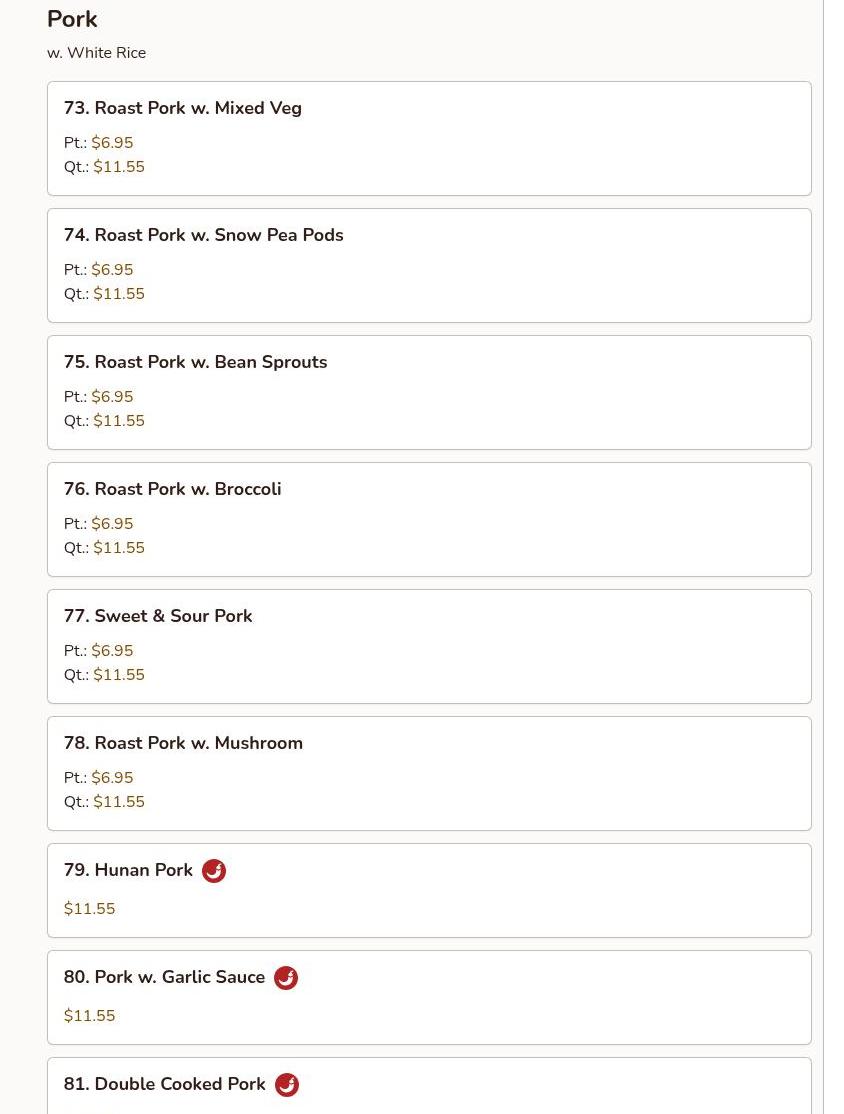Click Pork w. Garlic Sauce $11.55 price
Screen dimensions: 844x1114
click(90, 1016)
